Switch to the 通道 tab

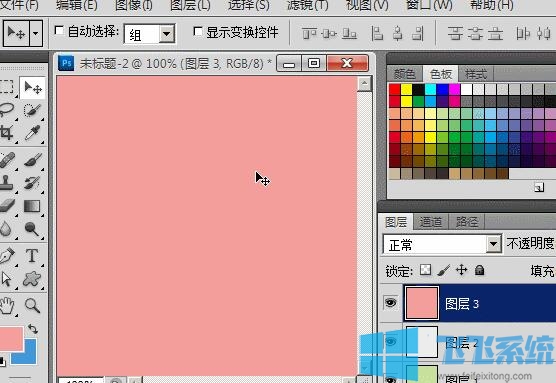tap(431, 222)
